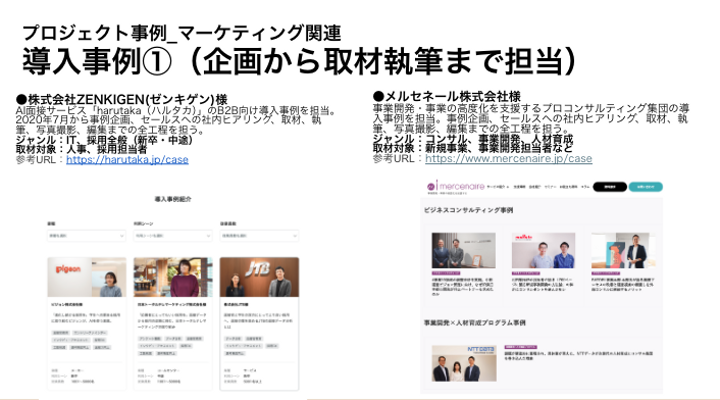Open the filter dropdown above the JTB card

pyautogui.click(x=259, y=236)
